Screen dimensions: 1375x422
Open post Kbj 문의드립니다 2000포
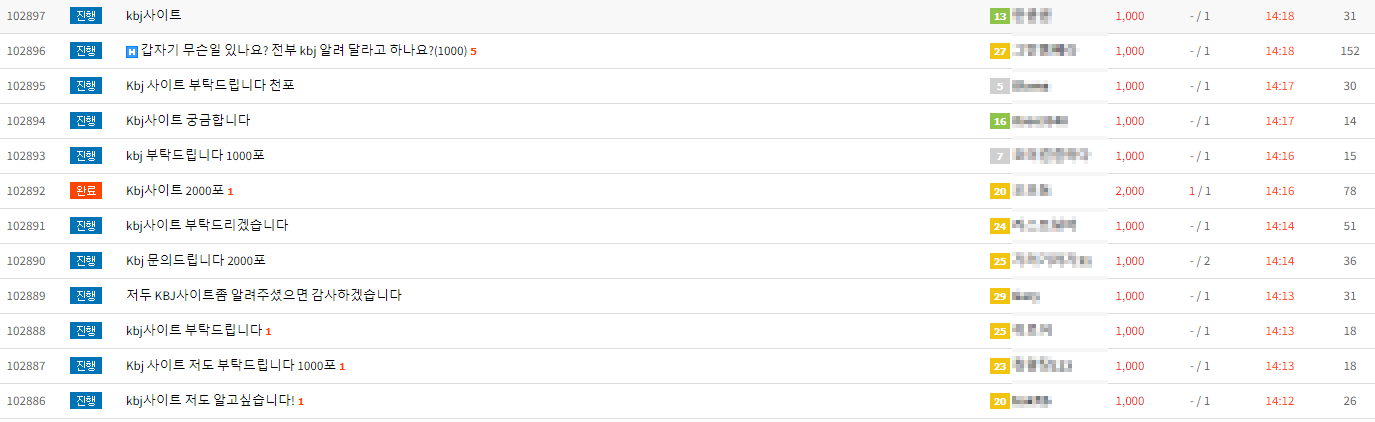point(195,261)
